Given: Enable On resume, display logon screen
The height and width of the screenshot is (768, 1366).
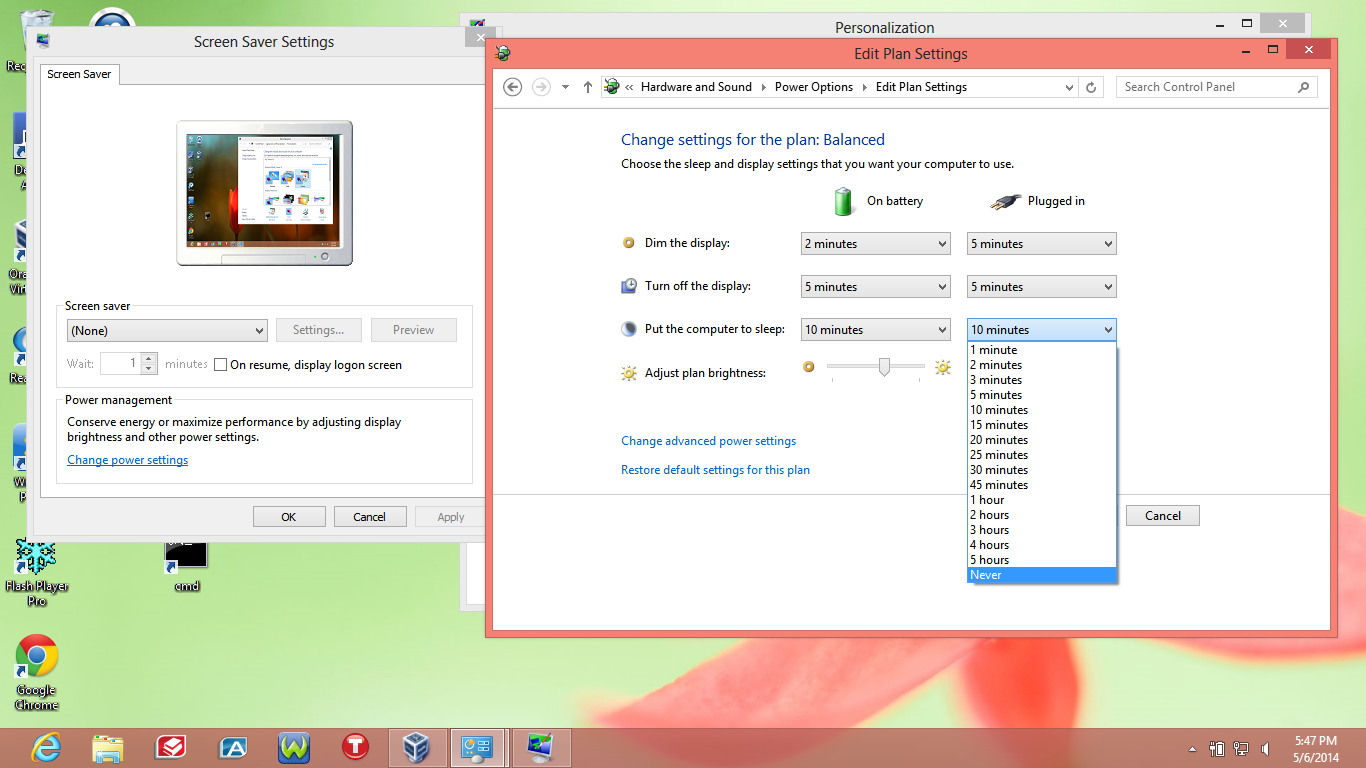Looking at the screenshot, I should tap(221, 365).
